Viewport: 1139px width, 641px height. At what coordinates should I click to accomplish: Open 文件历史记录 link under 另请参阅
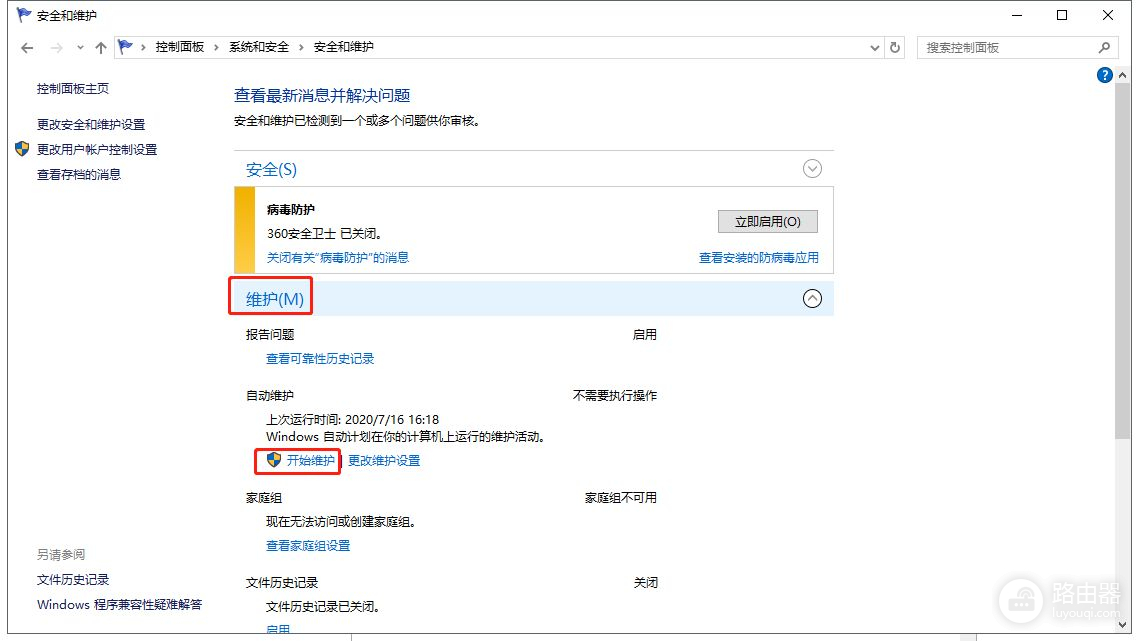point(73,579)
